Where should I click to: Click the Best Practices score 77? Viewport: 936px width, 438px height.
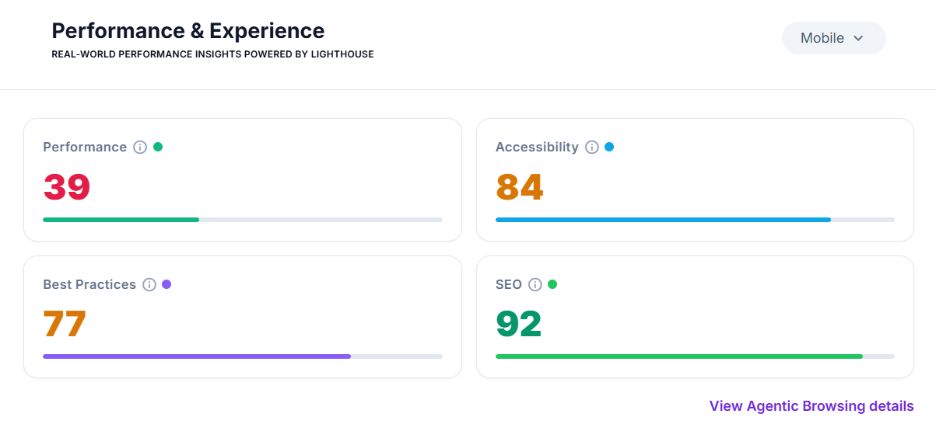point(64,324)
